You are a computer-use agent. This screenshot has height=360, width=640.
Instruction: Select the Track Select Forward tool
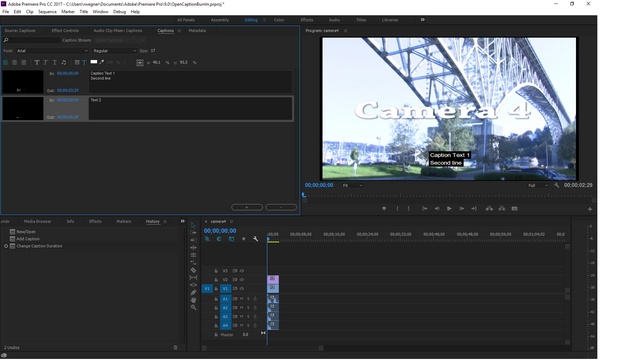click(x=193, y=233)
